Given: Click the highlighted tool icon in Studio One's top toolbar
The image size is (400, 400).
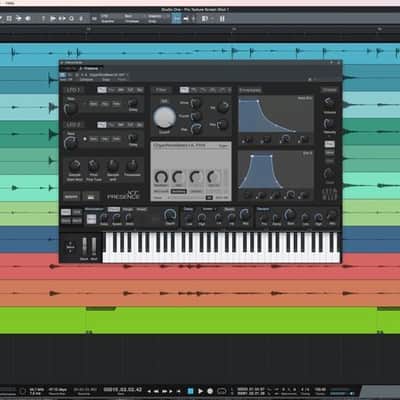Looking at the screenshot, I should coord(177,19).
